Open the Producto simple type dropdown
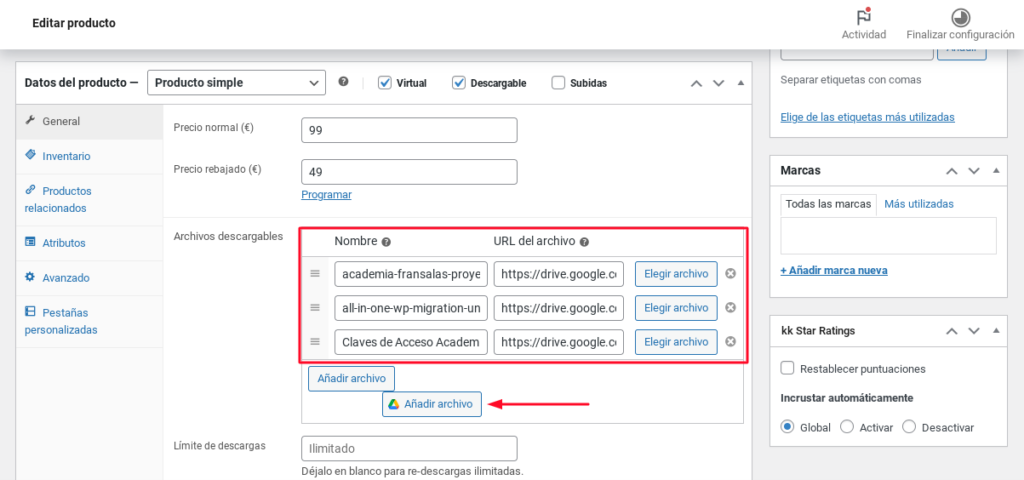 [236, 83]
